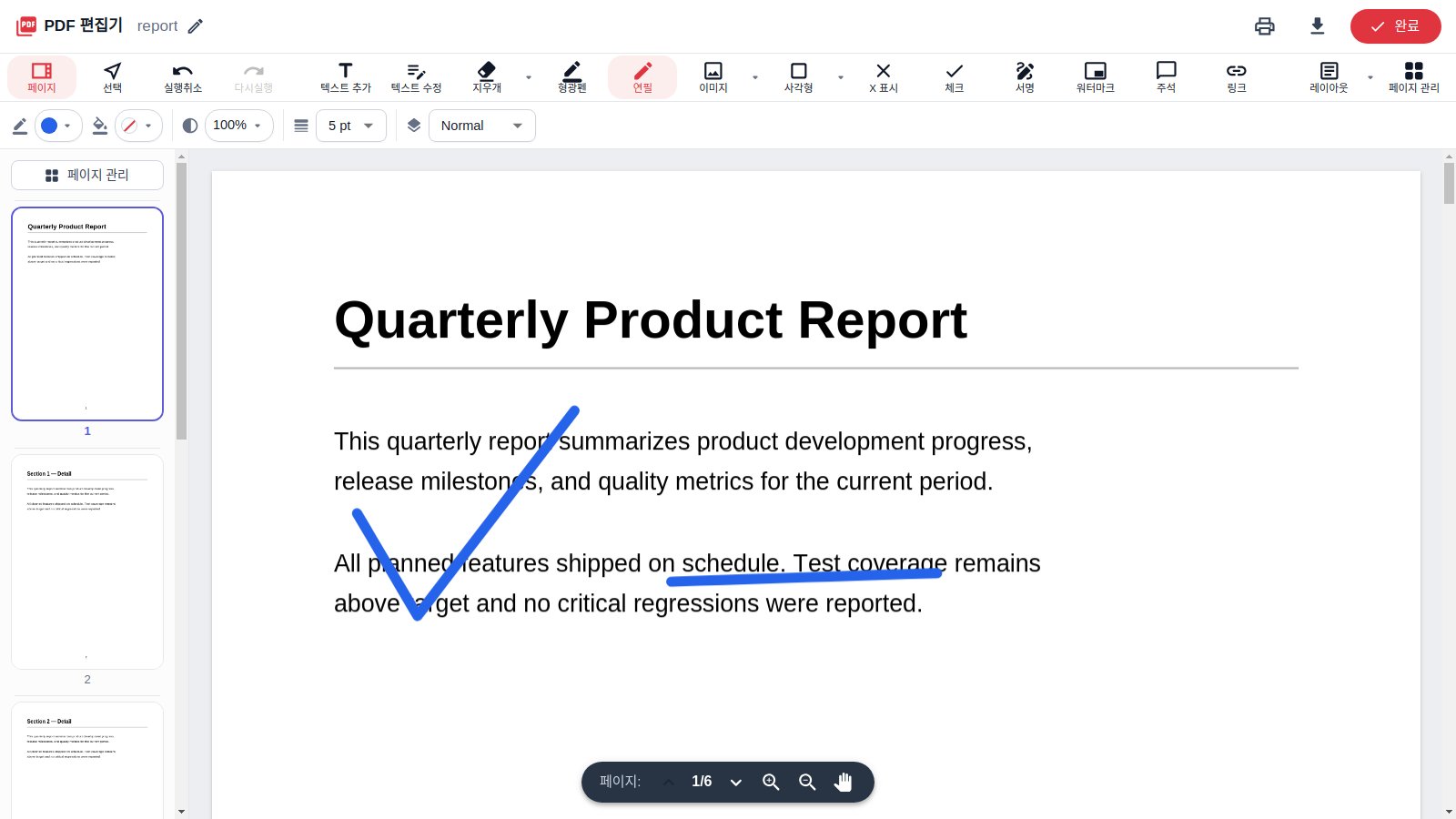Open the 텍스트 수정 tool
This screenshot has height=819, width=1456.
tap(416, 77)
